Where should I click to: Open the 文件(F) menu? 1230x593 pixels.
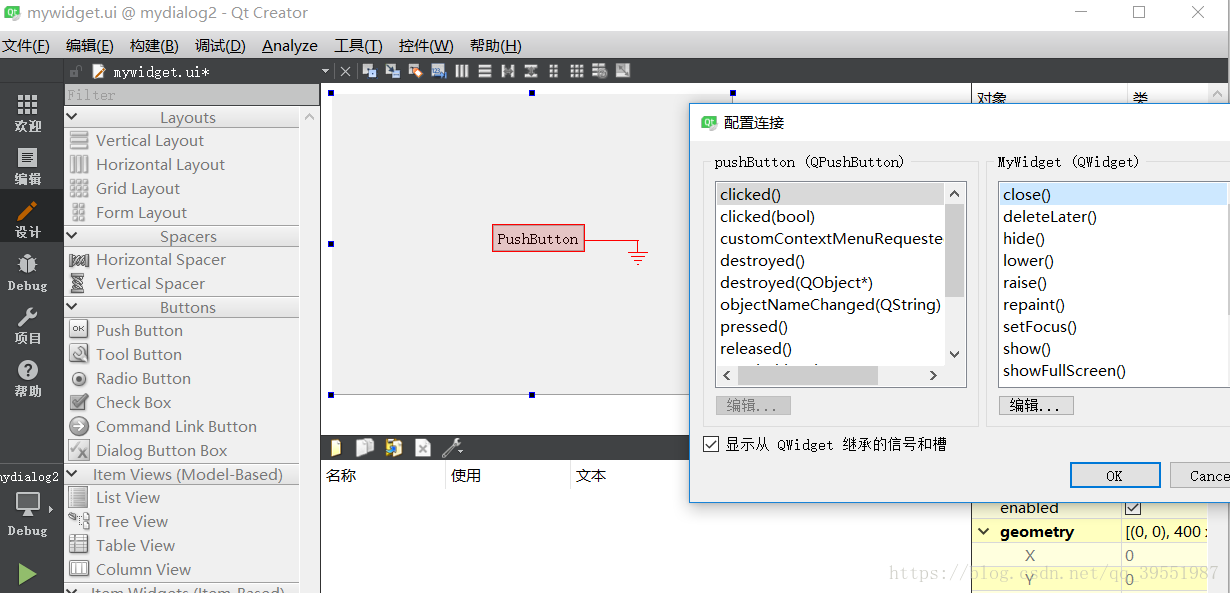click(26, 45)
